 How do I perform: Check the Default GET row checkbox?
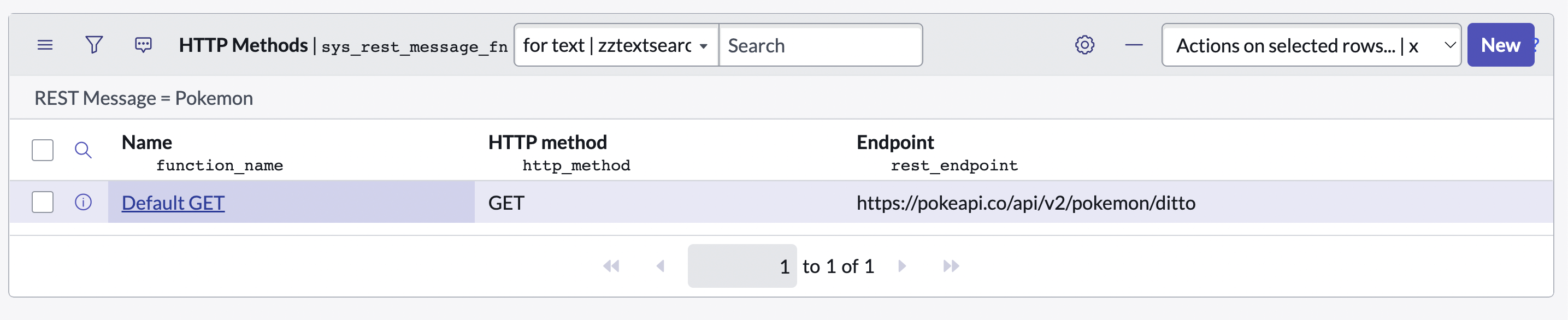coord(43,202)
